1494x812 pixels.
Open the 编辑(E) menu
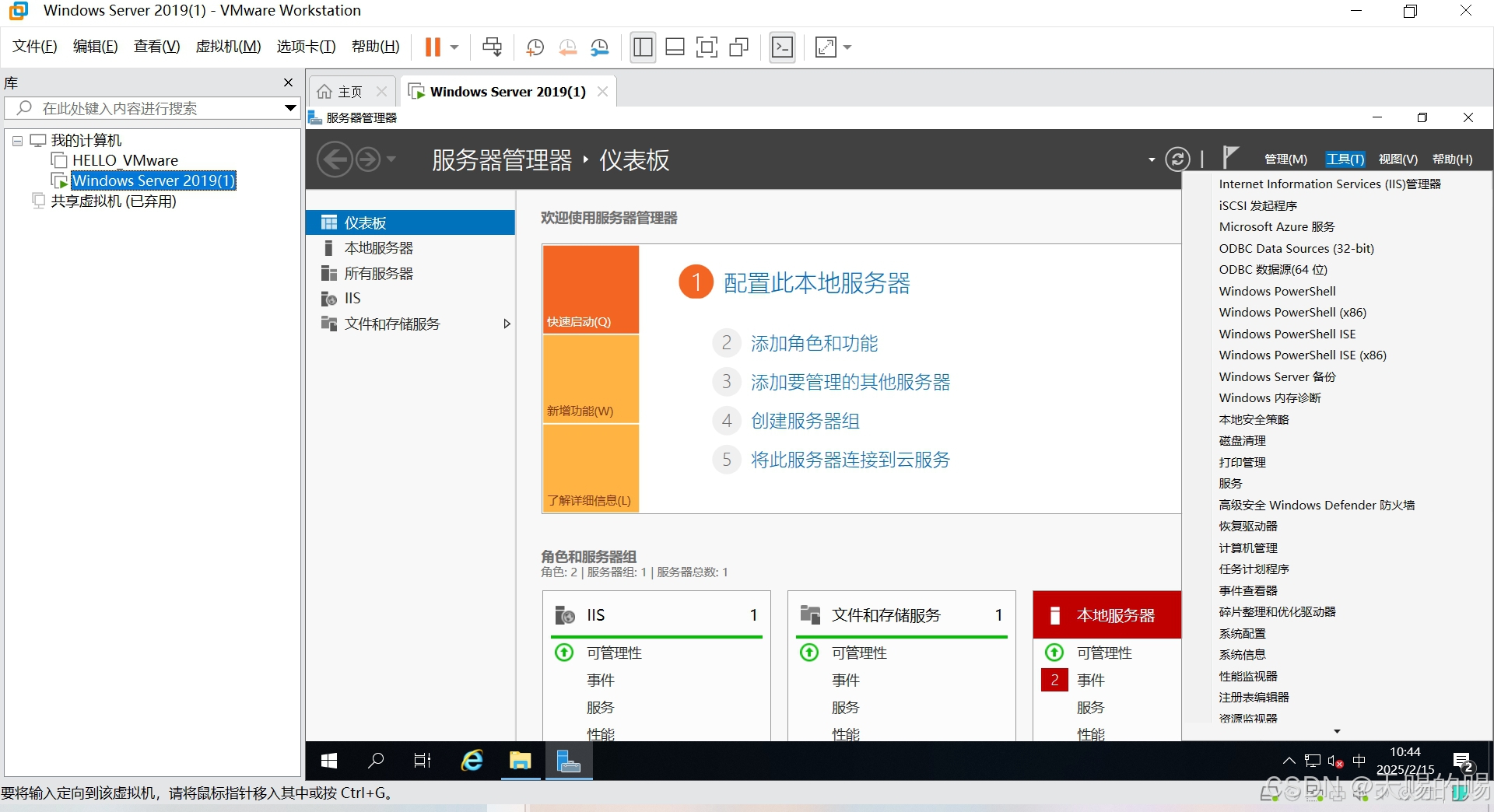(95, 47)
